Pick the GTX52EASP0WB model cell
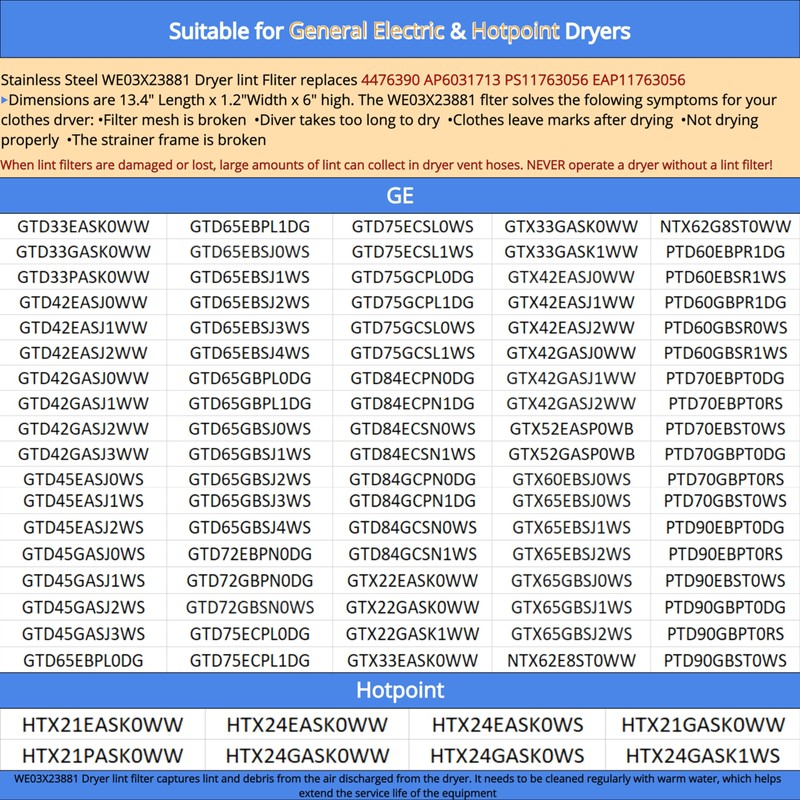 (570, 429)
